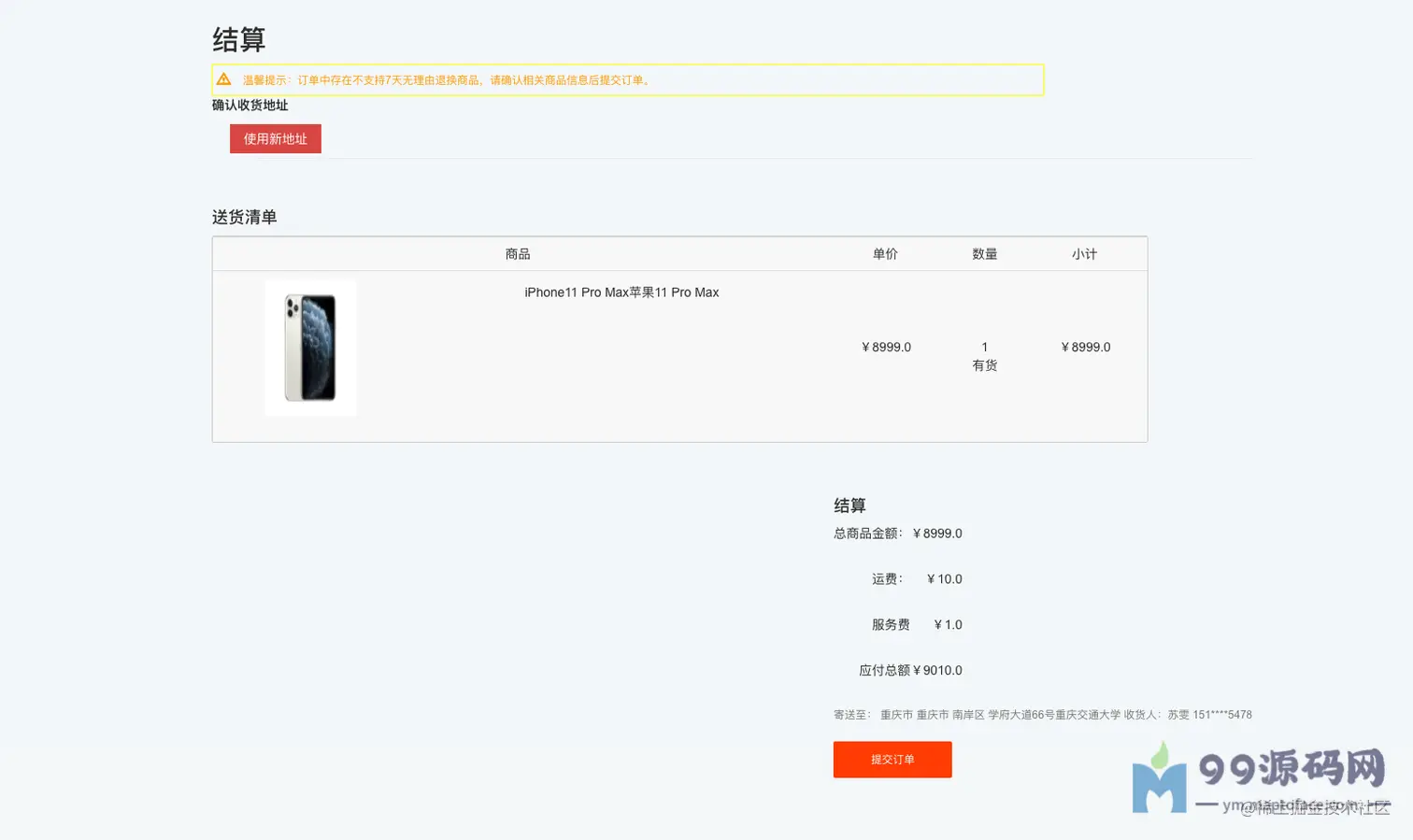Screen dimensions: 1413x840
Task: Click the 小计 column header
Action: tap(1084, 254)
